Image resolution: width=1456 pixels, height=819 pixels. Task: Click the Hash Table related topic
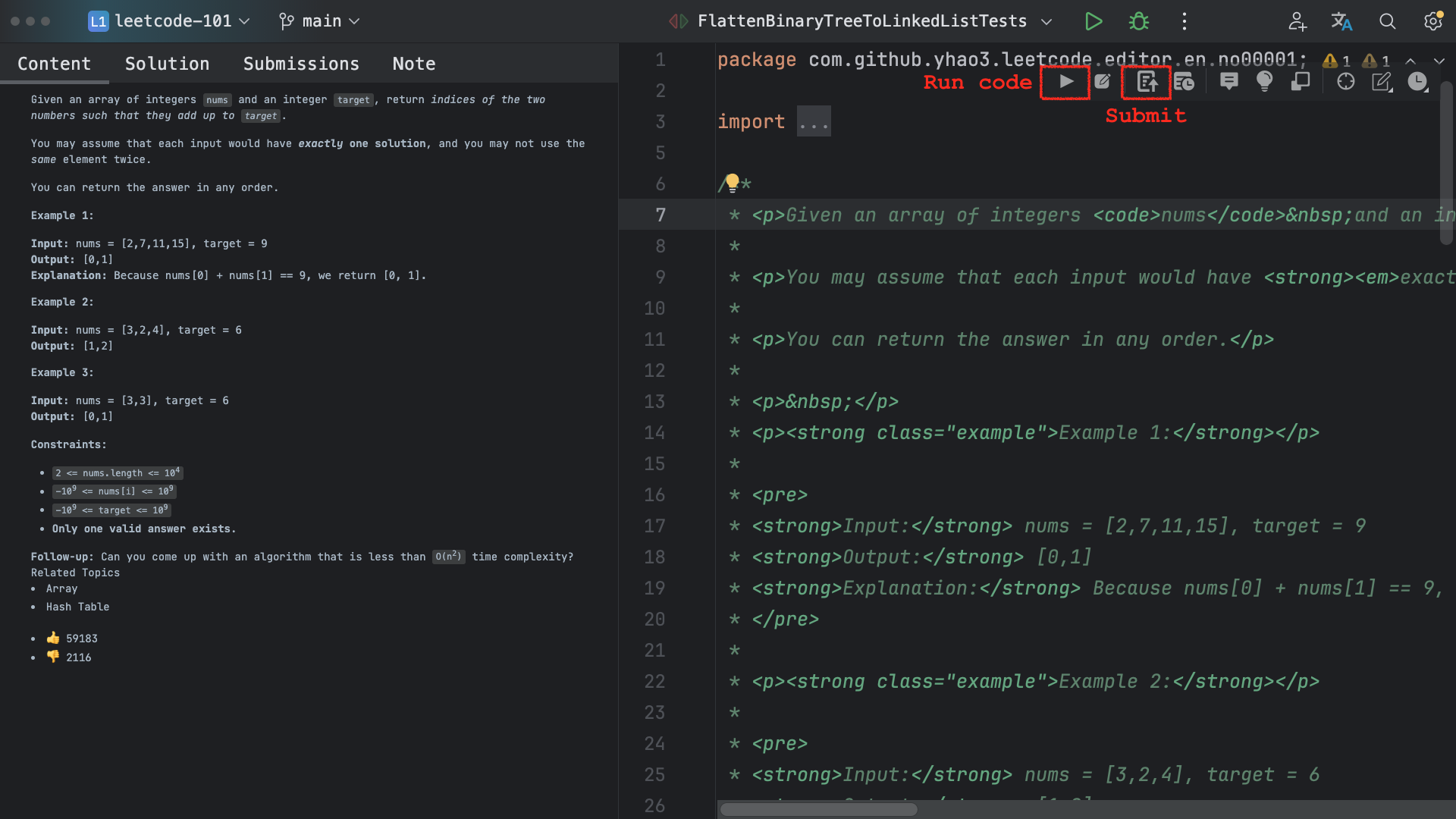pos(77,607)
